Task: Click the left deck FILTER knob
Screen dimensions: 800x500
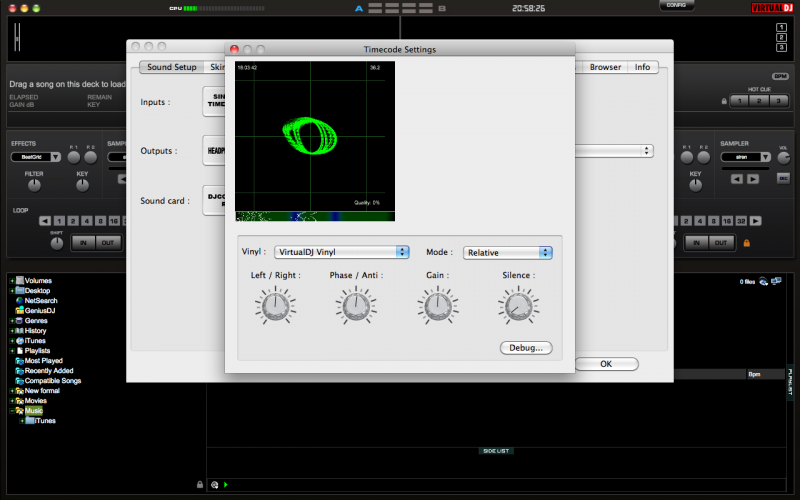Action: coord(34,185)
